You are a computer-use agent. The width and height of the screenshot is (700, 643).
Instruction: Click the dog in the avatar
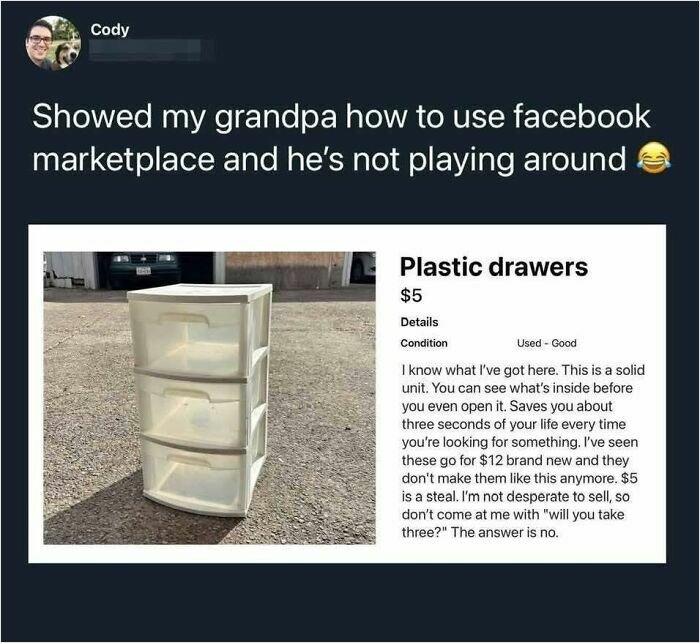tap(66, 55)
